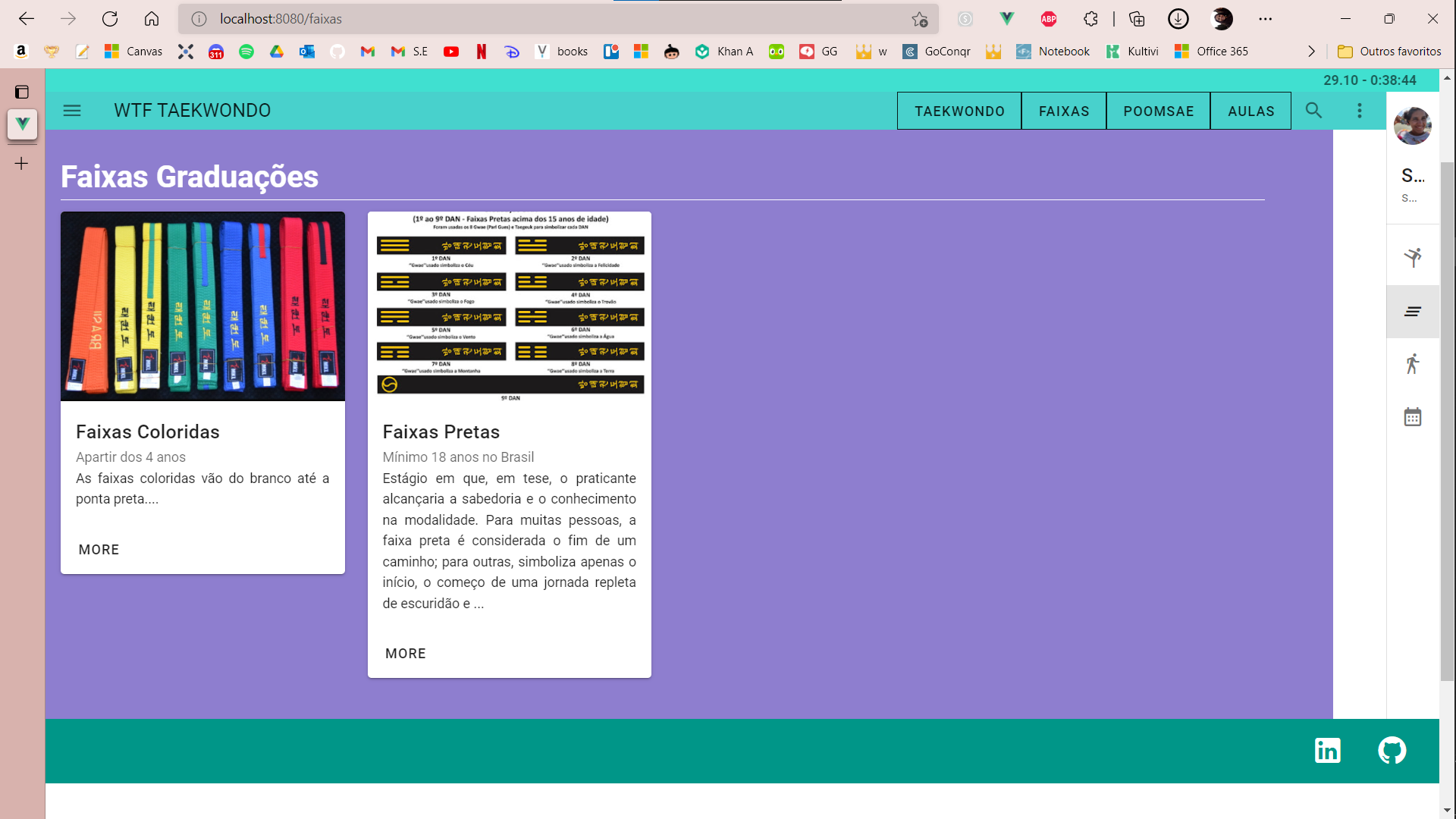Open the vertical three-dots menu
This screenshot has width=1456, height=819.
pyautogui.click(x=1359, y=111)
